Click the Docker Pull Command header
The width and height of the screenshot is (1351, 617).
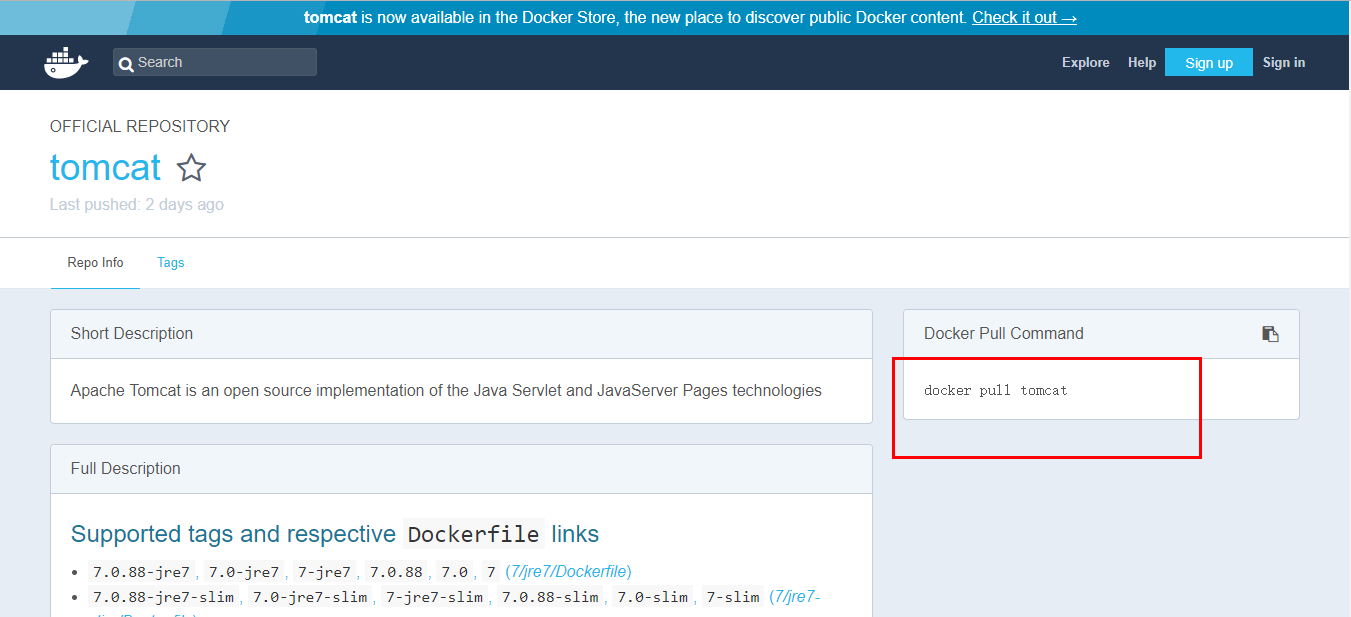(1101, 334)
